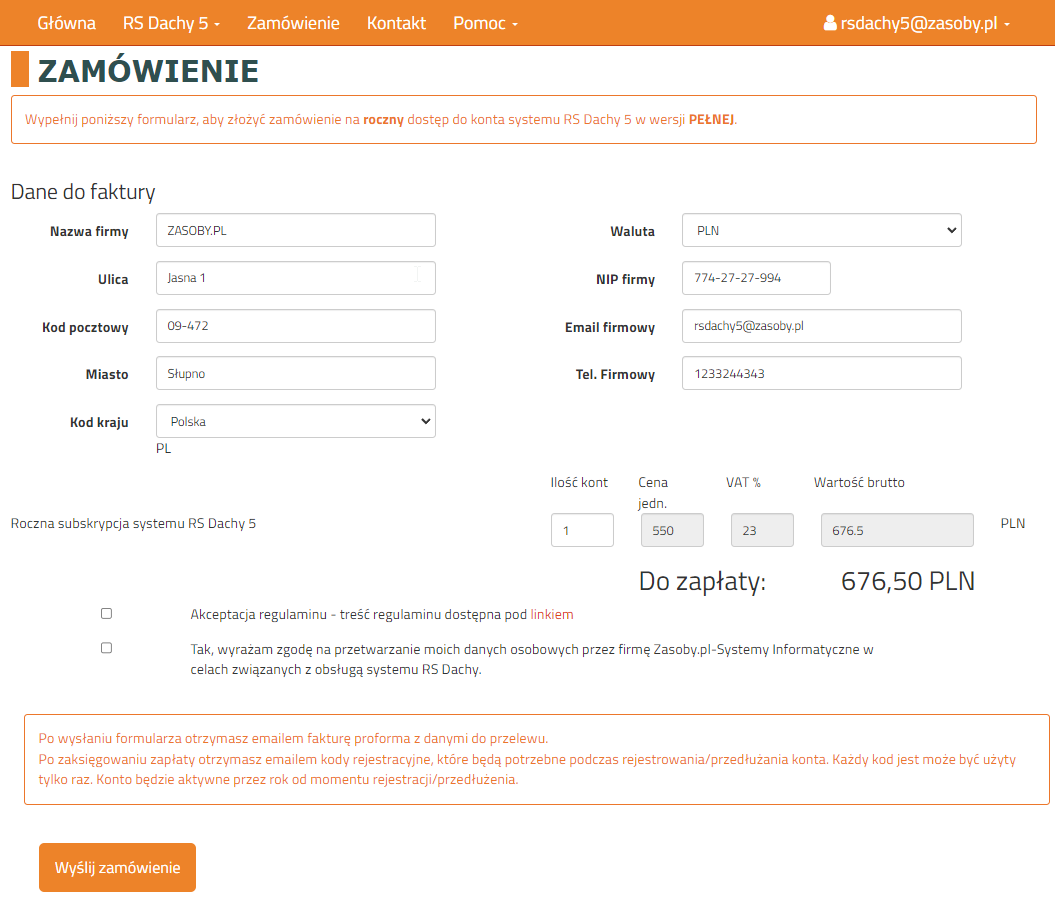
Task: Click the Ilość kont quantity field
Action: pyautogui.click(x=582, y=531)
